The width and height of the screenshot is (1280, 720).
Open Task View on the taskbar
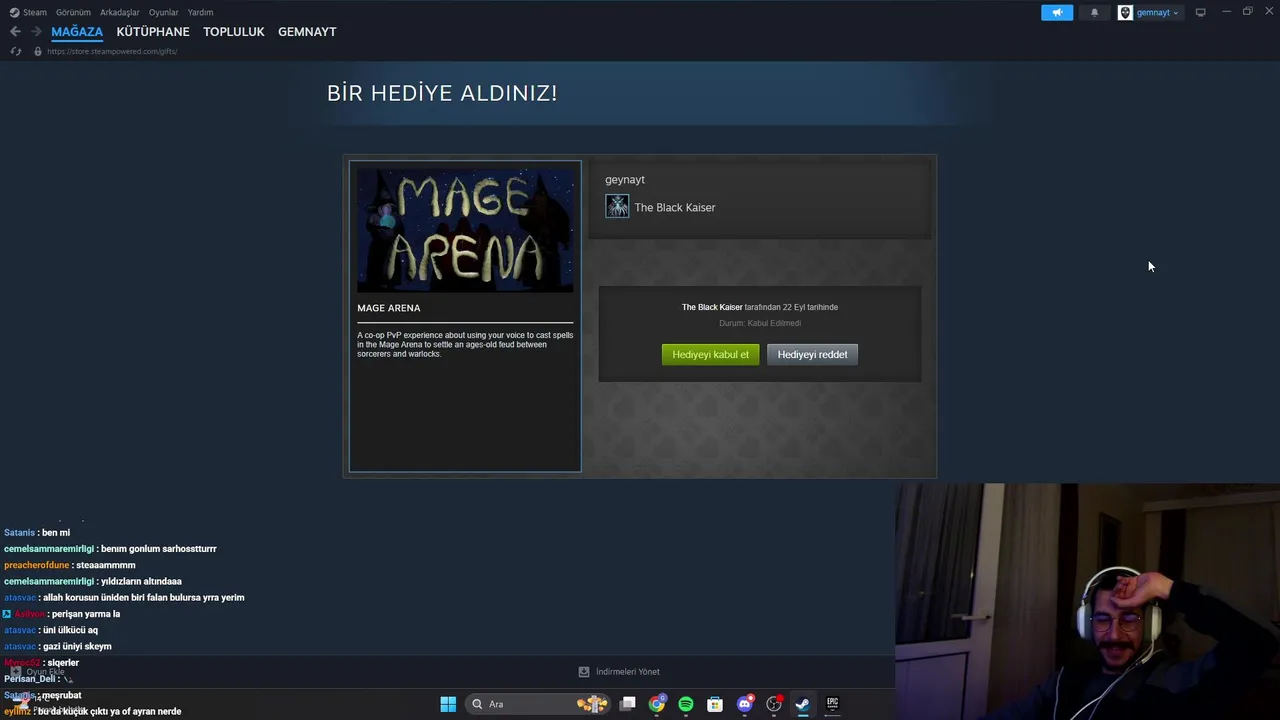coord(628,704)
